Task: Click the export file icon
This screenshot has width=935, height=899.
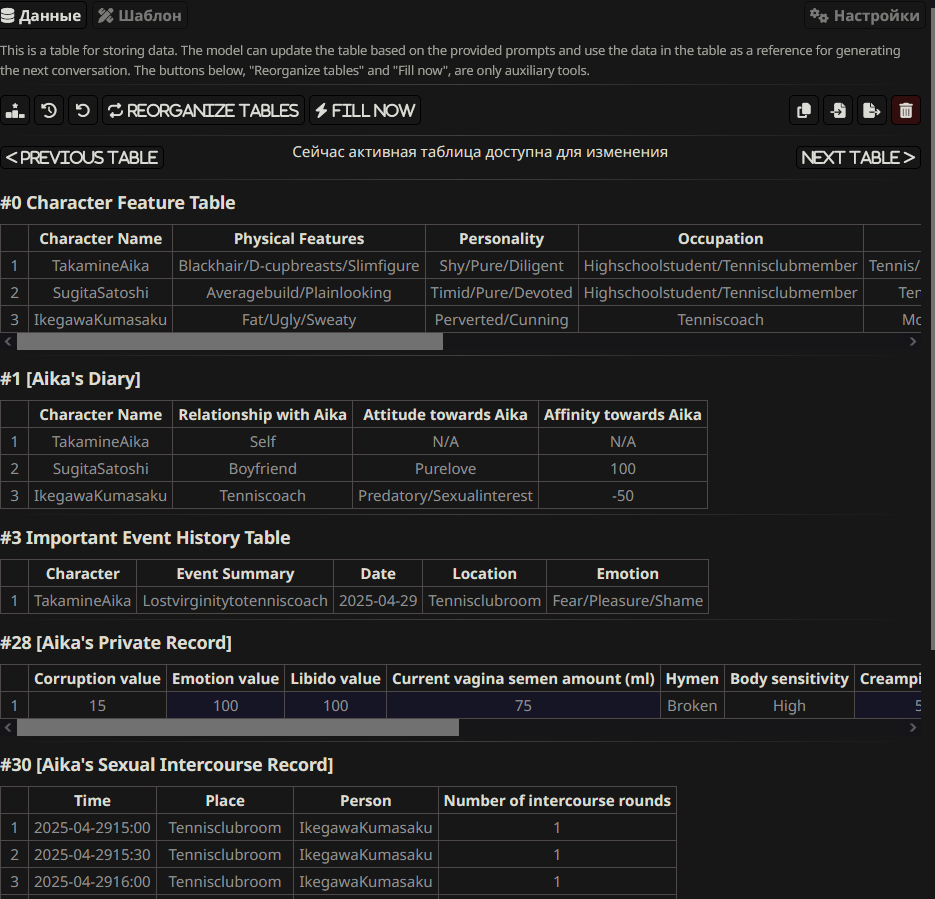Action: (x=872, y=110)
